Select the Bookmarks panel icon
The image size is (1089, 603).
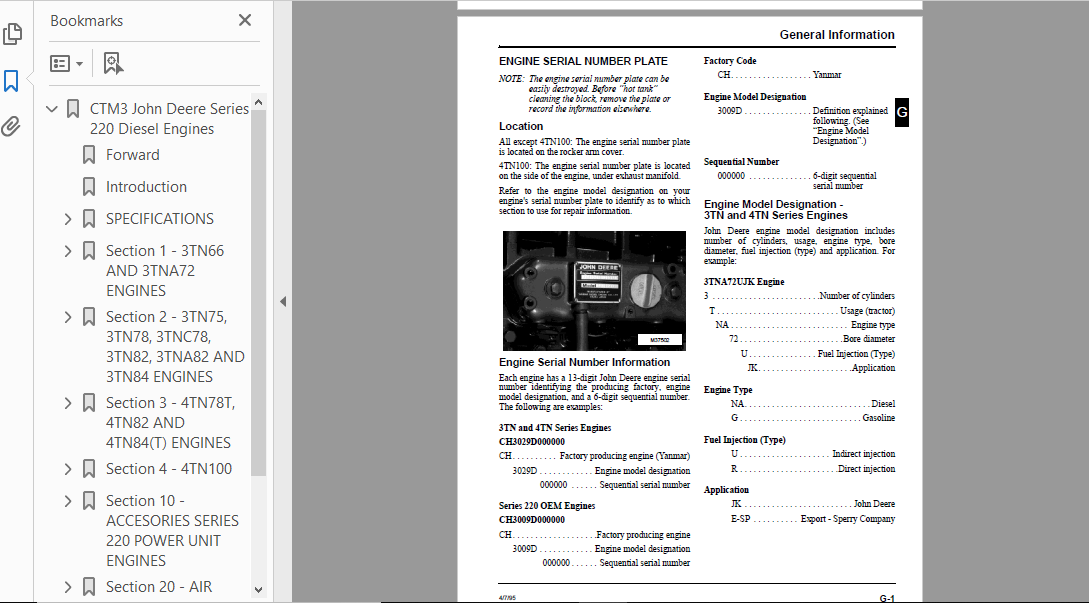tap(11, 81)
